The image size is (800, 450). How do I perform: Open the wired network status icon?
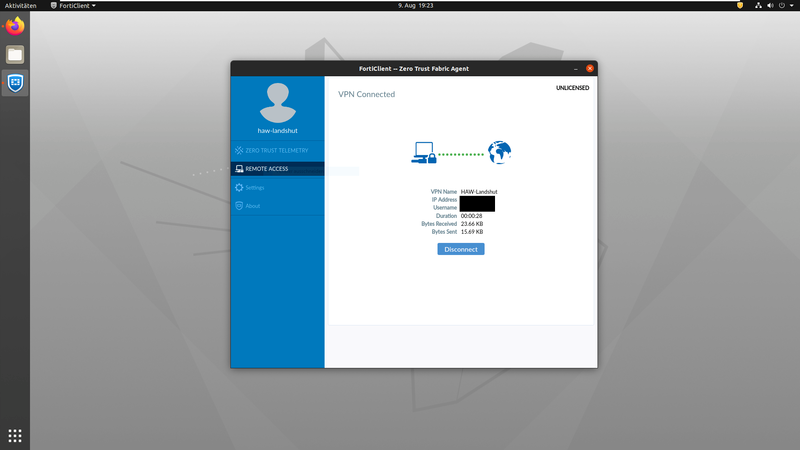pos(758,5)
